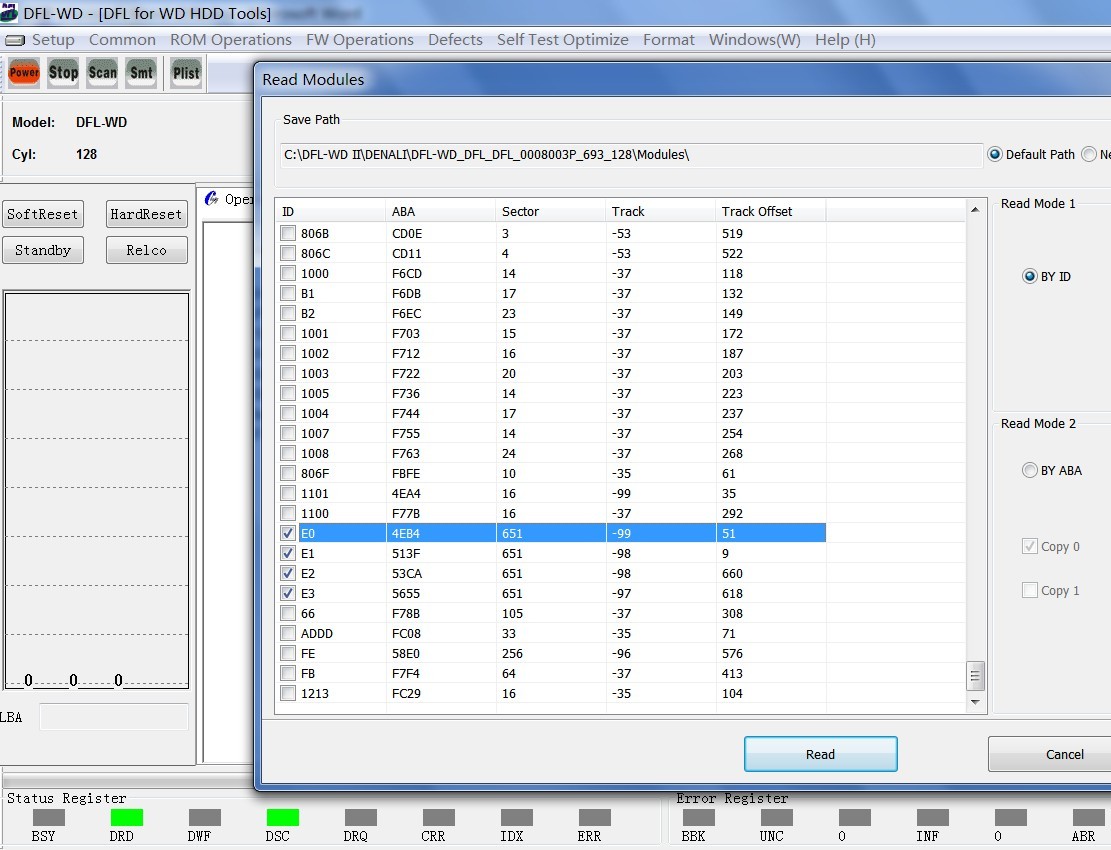Open the Common menu
Screen dimensions: 1111x850
pyautogui.click(x=122, y=40)
